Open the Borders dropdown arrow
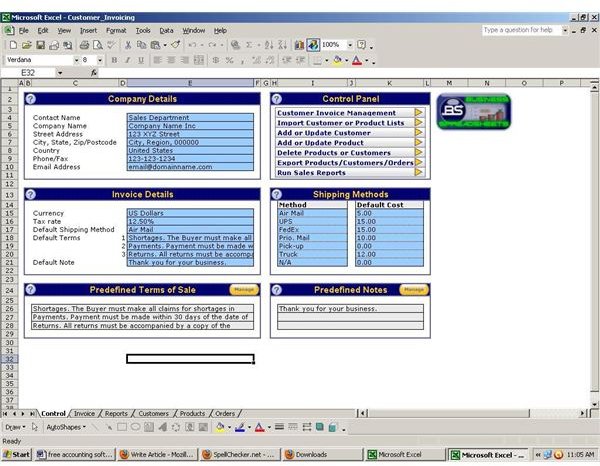 pos(326,60)
